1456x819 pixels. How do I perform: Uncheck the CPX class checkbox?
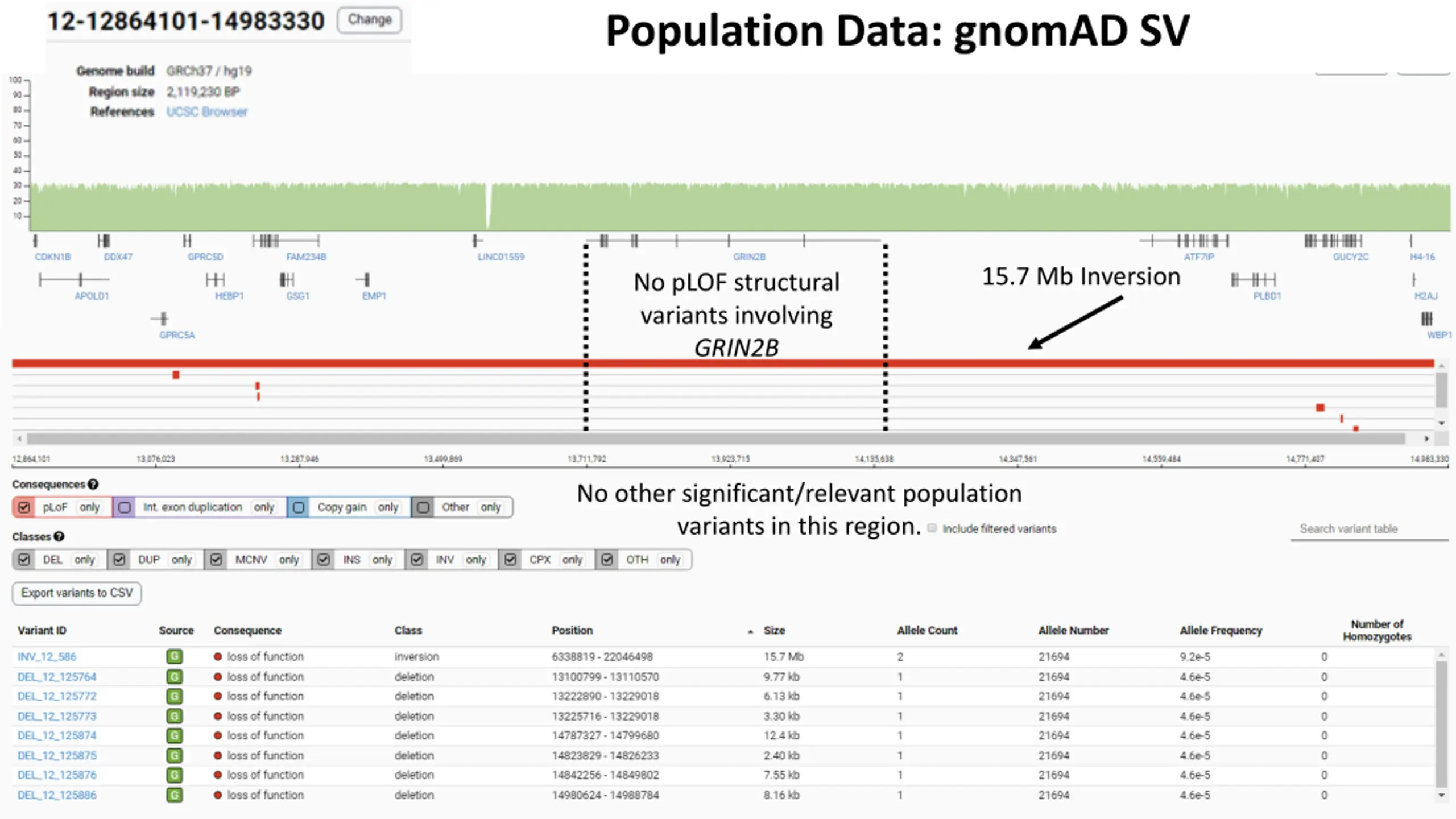point(510,560)
